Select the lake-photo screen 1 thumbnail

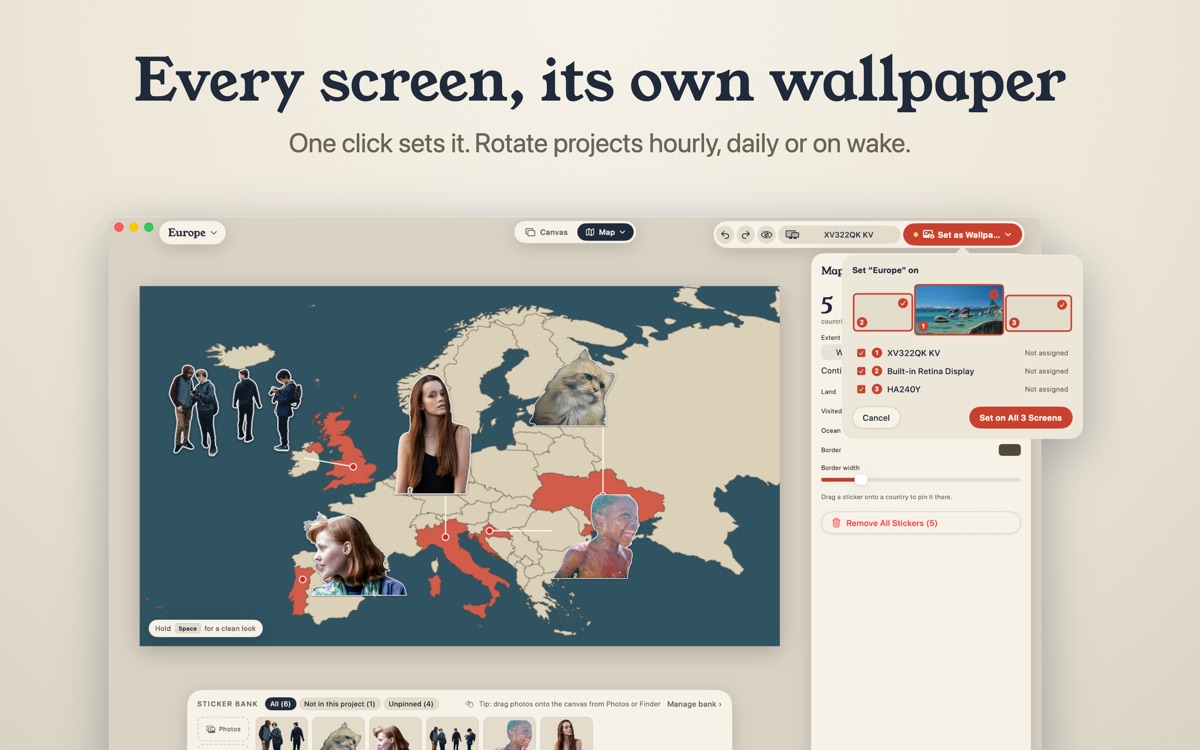click(x=959, y=309)
